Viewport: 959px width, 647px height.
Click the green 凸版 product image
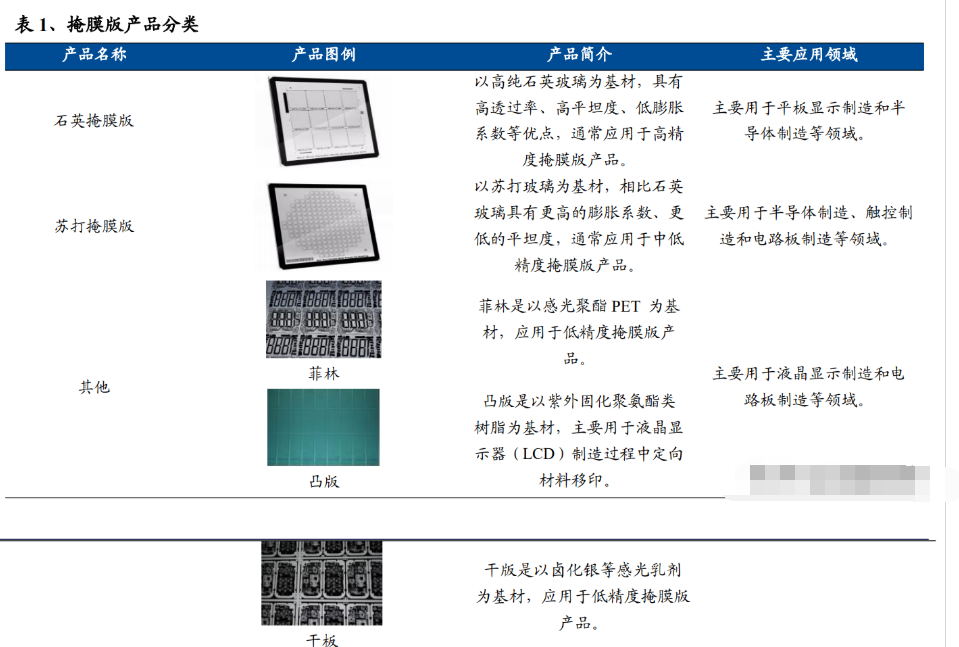pyautogui.click(x=323, y=427)
